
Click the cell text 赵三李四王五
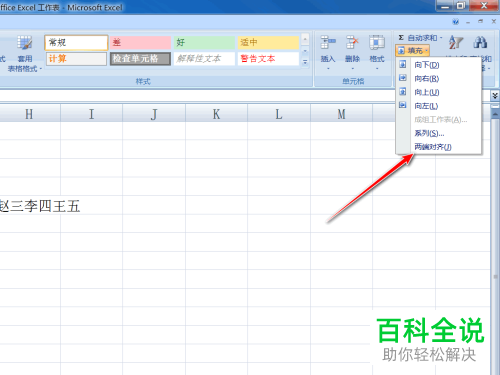(40, 206)
